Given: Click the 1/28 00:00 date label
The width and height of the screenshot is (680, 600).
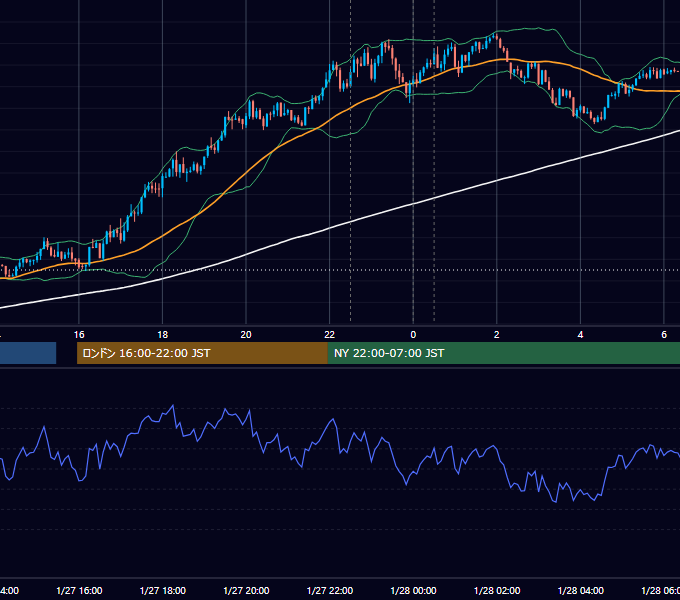Looking at the screenshot, I should pos(413,590).
